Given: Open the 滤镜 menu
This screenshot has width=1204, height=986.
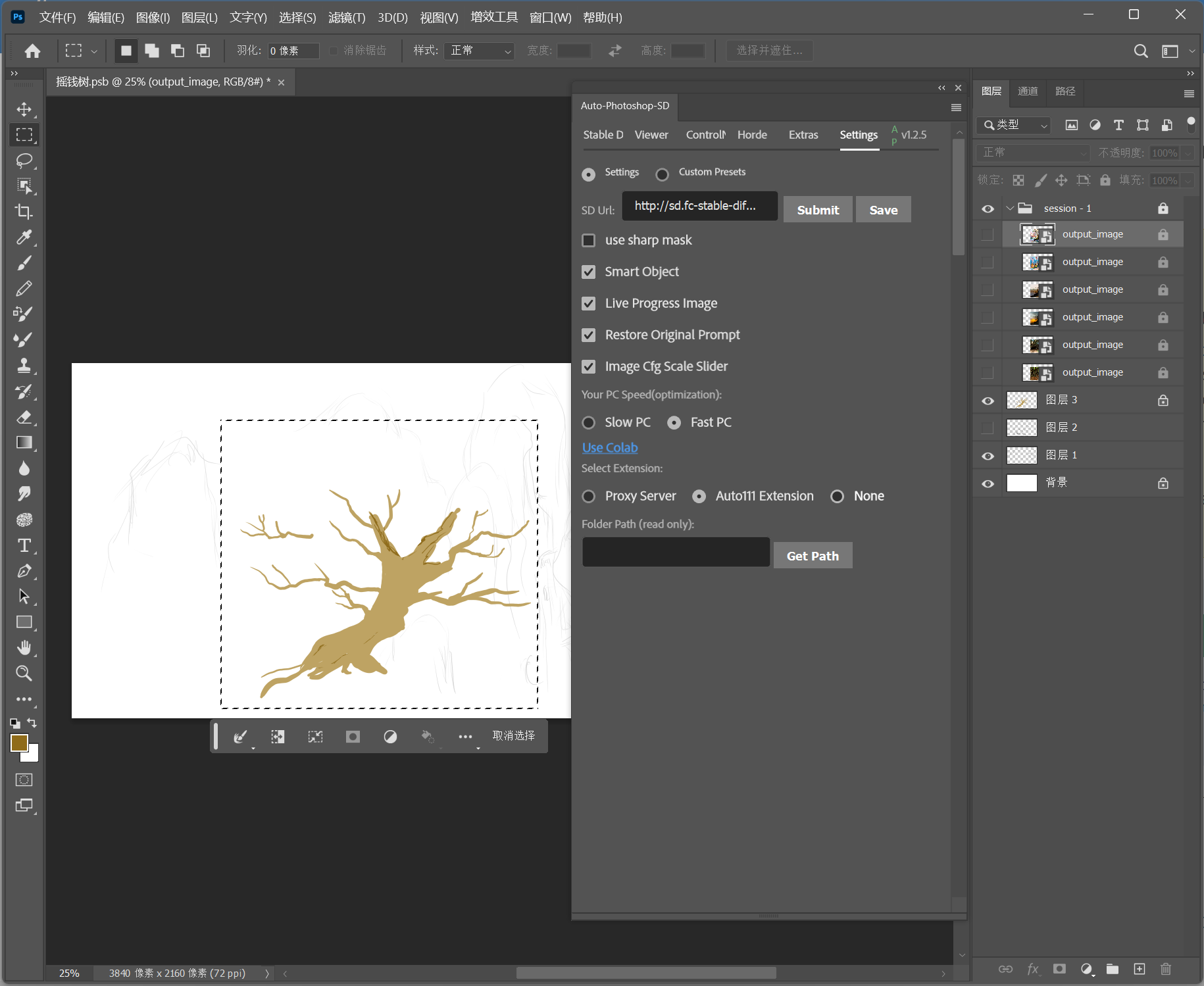Looking at the screenshot, I should (346, 18).
